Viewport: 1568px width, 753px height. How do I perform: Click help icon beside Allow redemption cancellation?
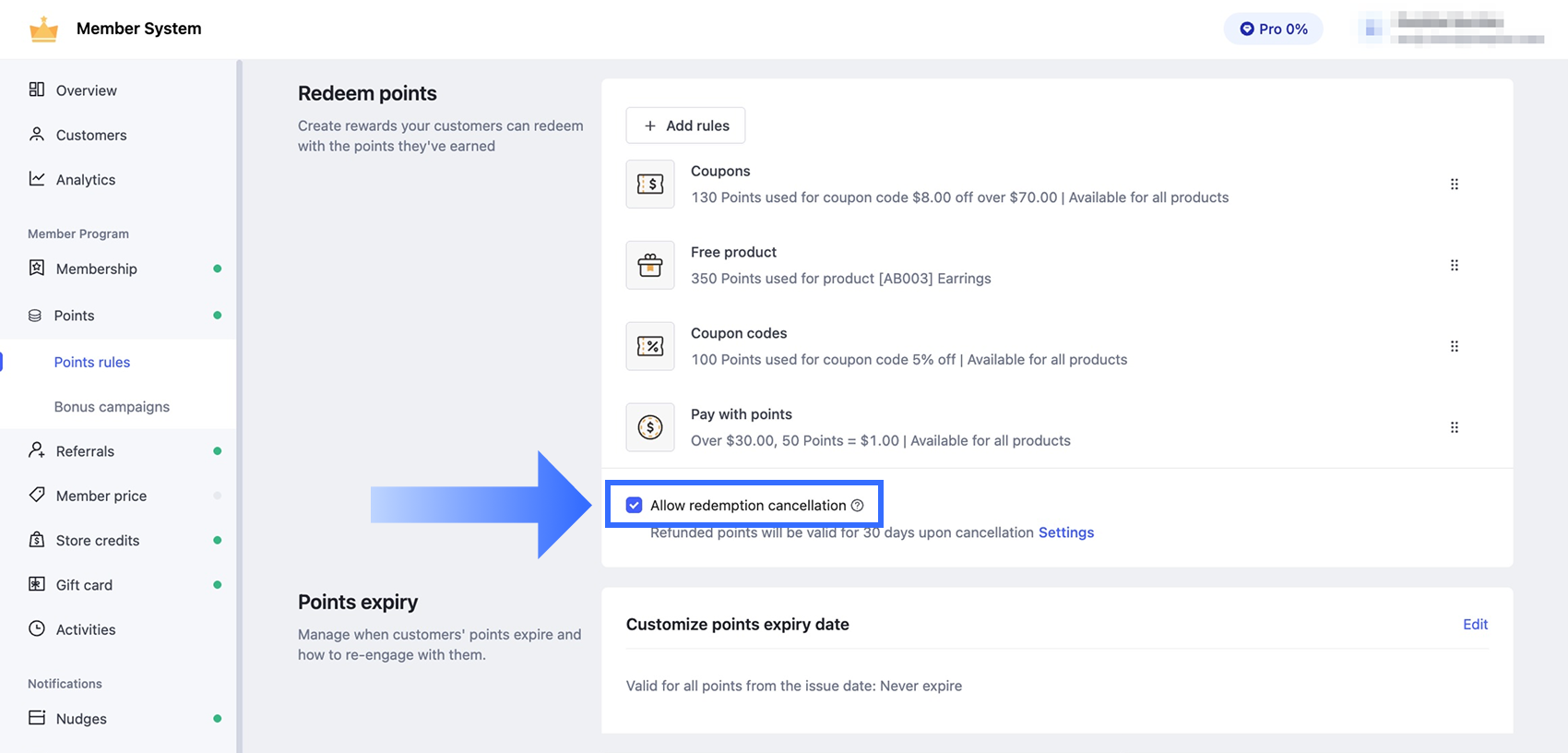coord(858,505)
